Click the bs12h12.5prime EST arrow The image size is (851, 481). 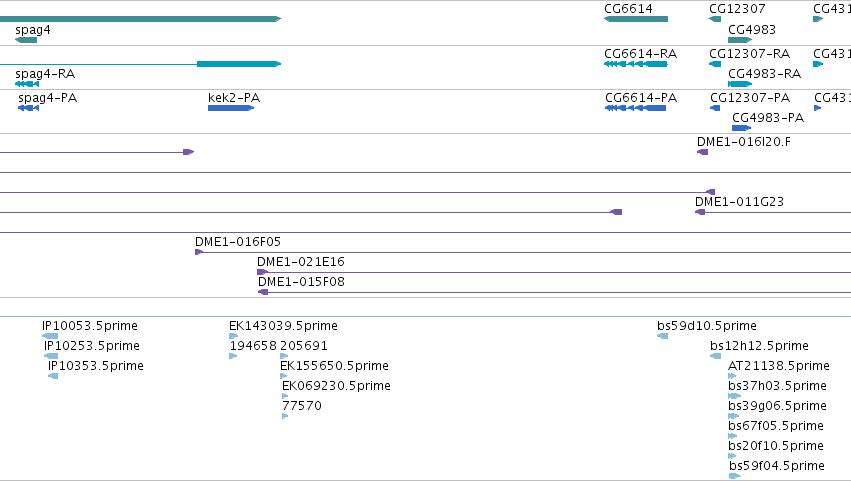pos(715,356)
